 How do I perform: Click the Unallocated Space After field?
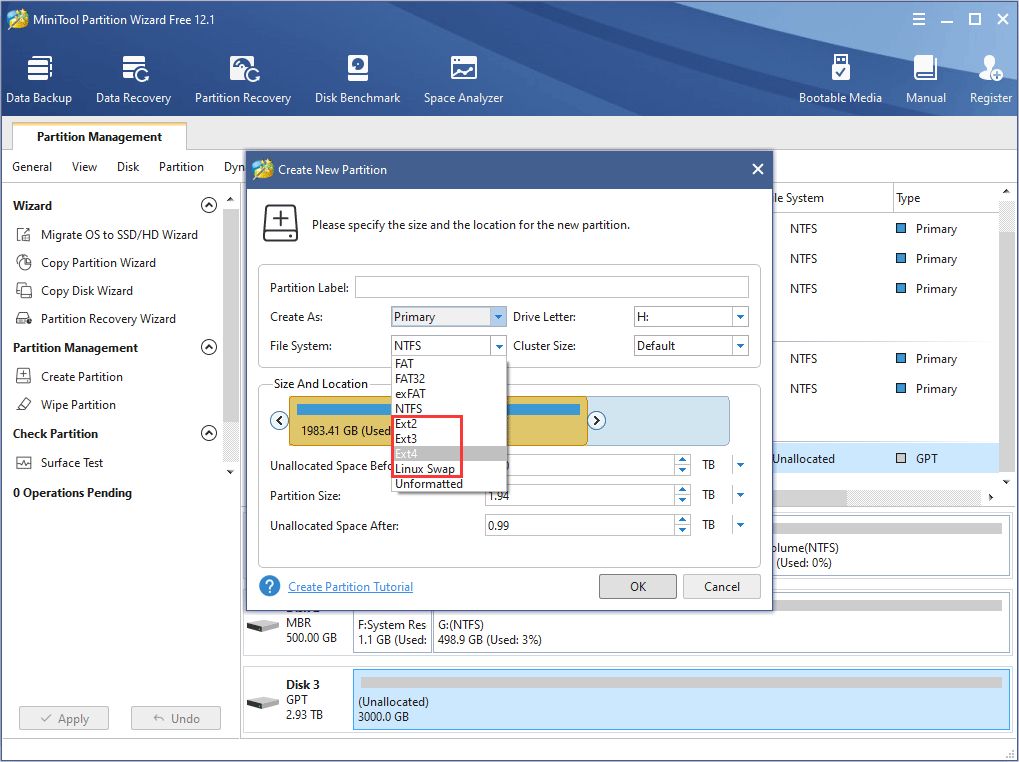pyautogui.click(x=580, y=525)
